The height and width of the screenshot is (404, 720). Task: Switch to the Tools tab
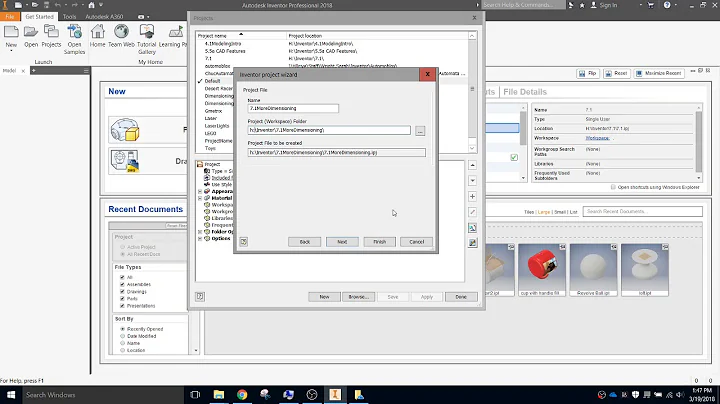69,17
